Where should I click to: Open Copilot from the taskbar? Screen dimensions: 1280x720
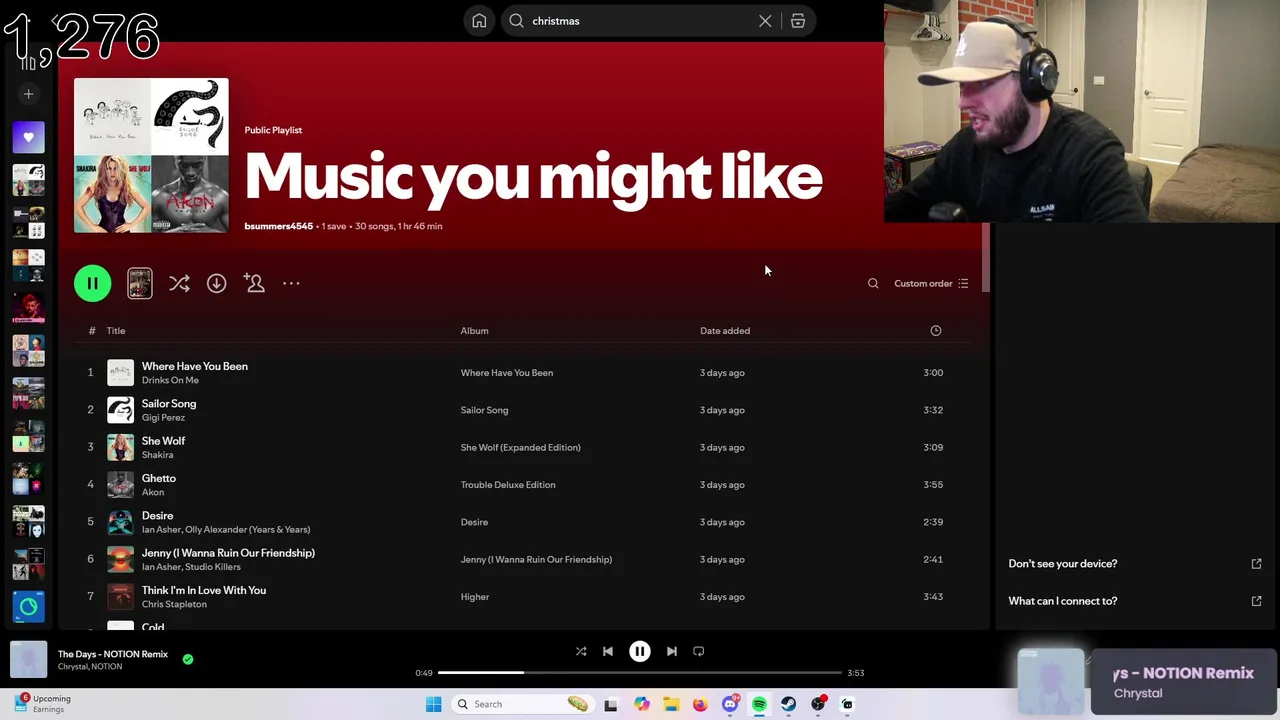coord(641,704)
